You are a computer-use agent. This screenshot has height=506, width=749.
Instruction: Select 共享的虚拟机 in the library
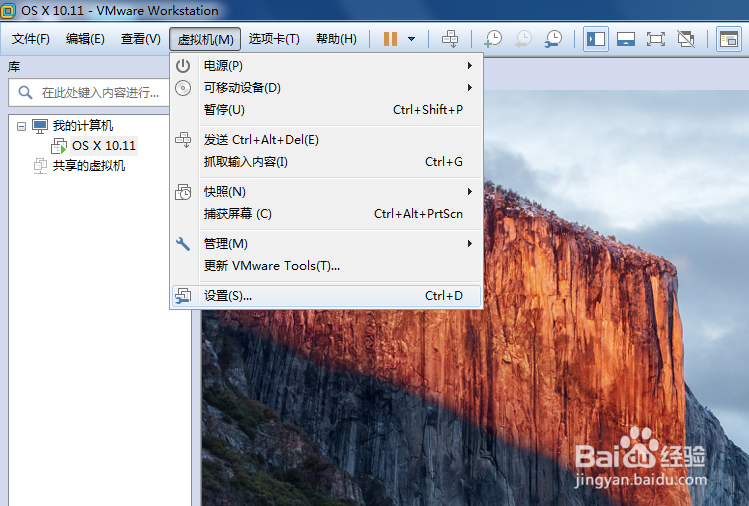point(89,166)
